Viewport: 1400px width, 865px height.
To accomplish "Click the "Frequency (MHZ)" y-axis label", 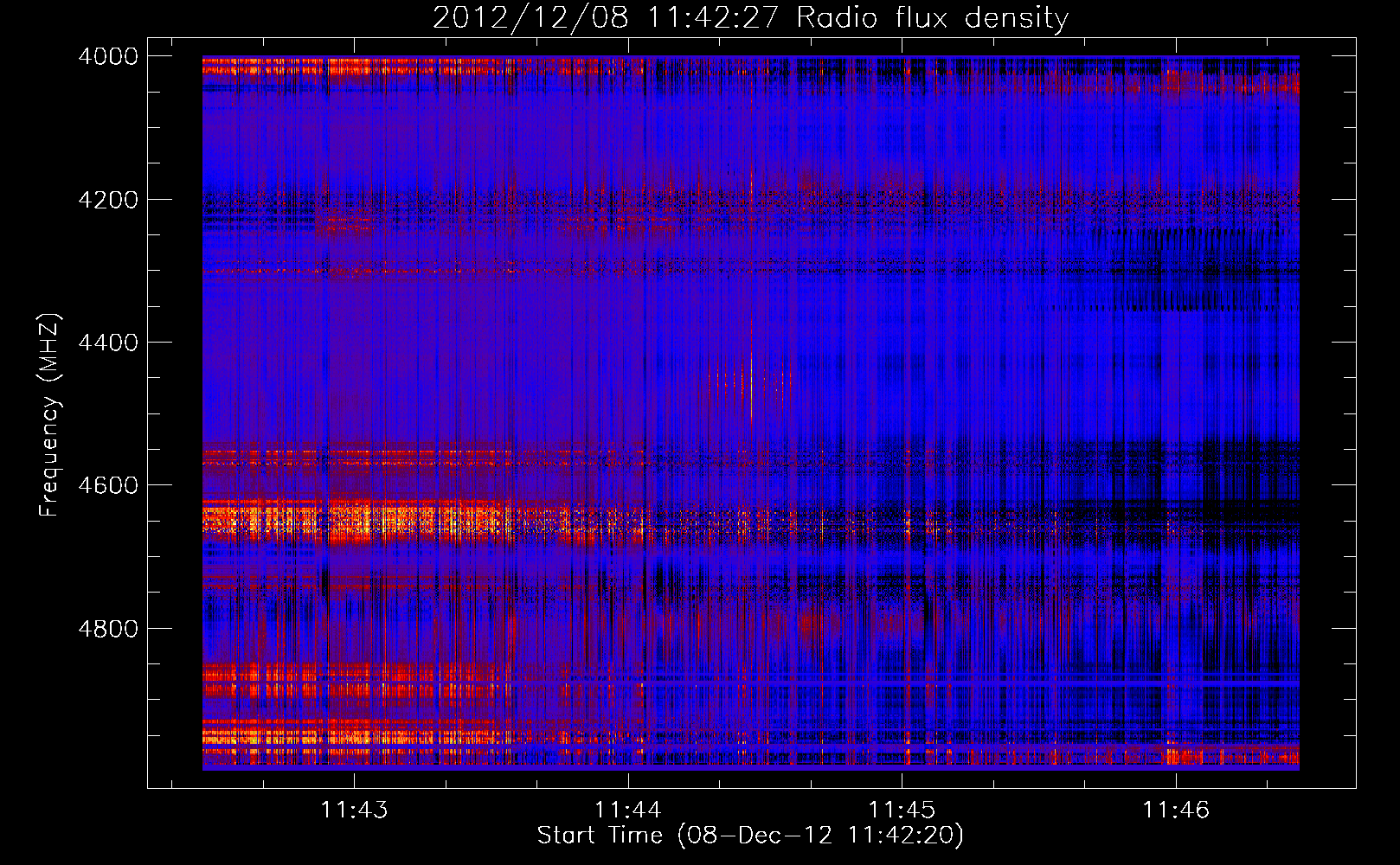I will (49, 415).
